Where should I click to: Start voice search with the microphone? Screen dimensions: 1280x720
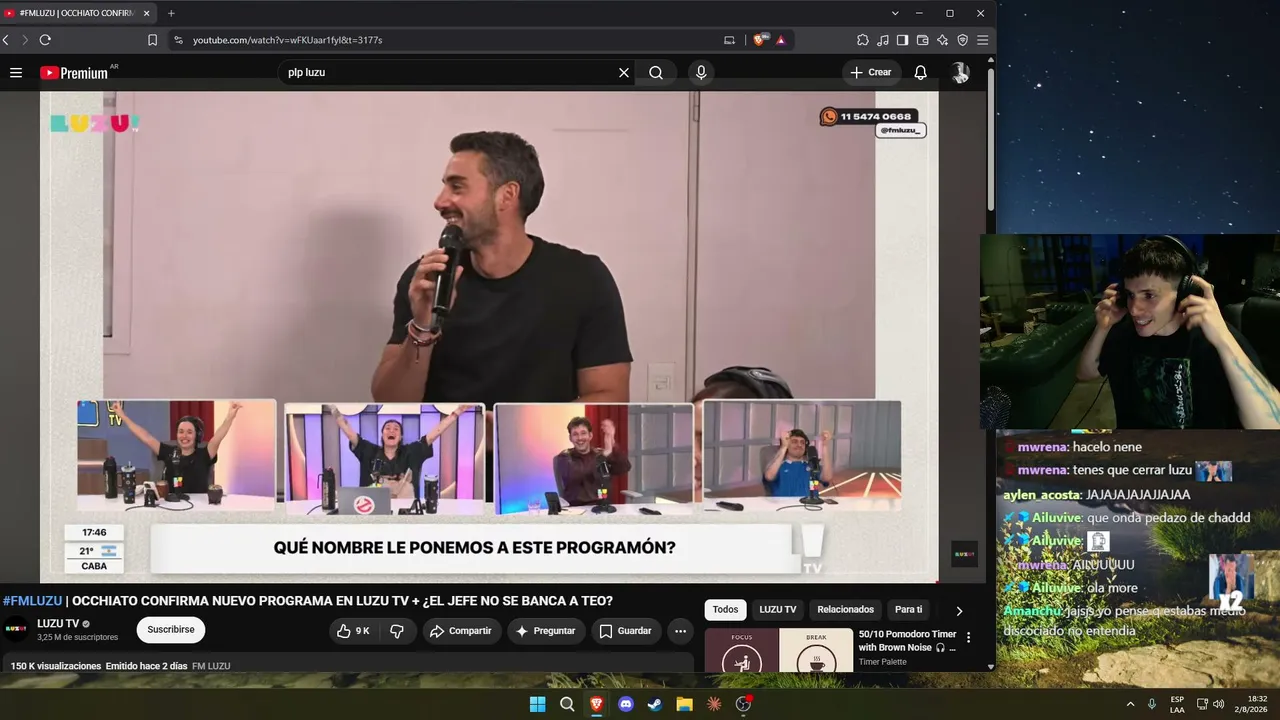tap(701, 72)
